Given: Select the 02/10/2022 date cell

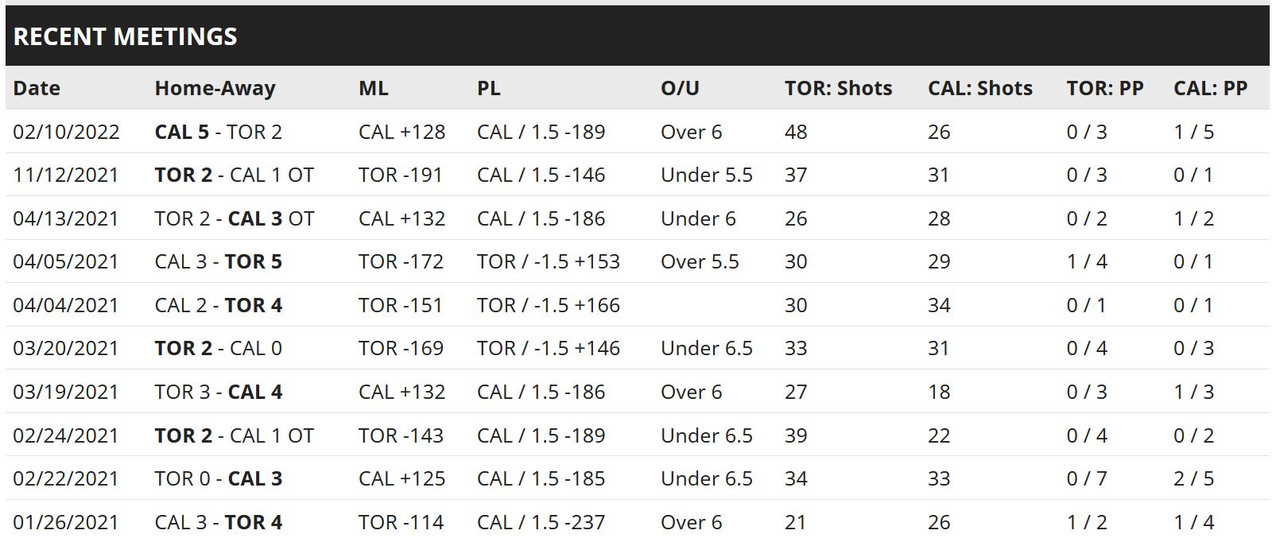Looking at the screenshot, I should [x=65, y=132].
